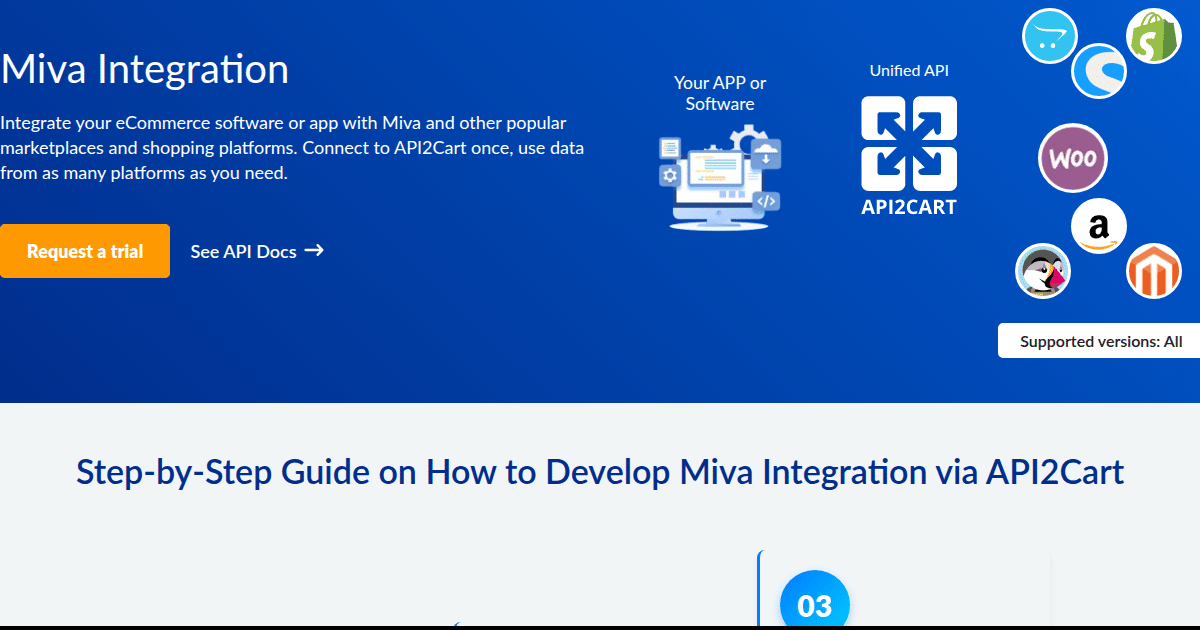Click the Integrate your eCommerce software paragraph

pos(292,148)
